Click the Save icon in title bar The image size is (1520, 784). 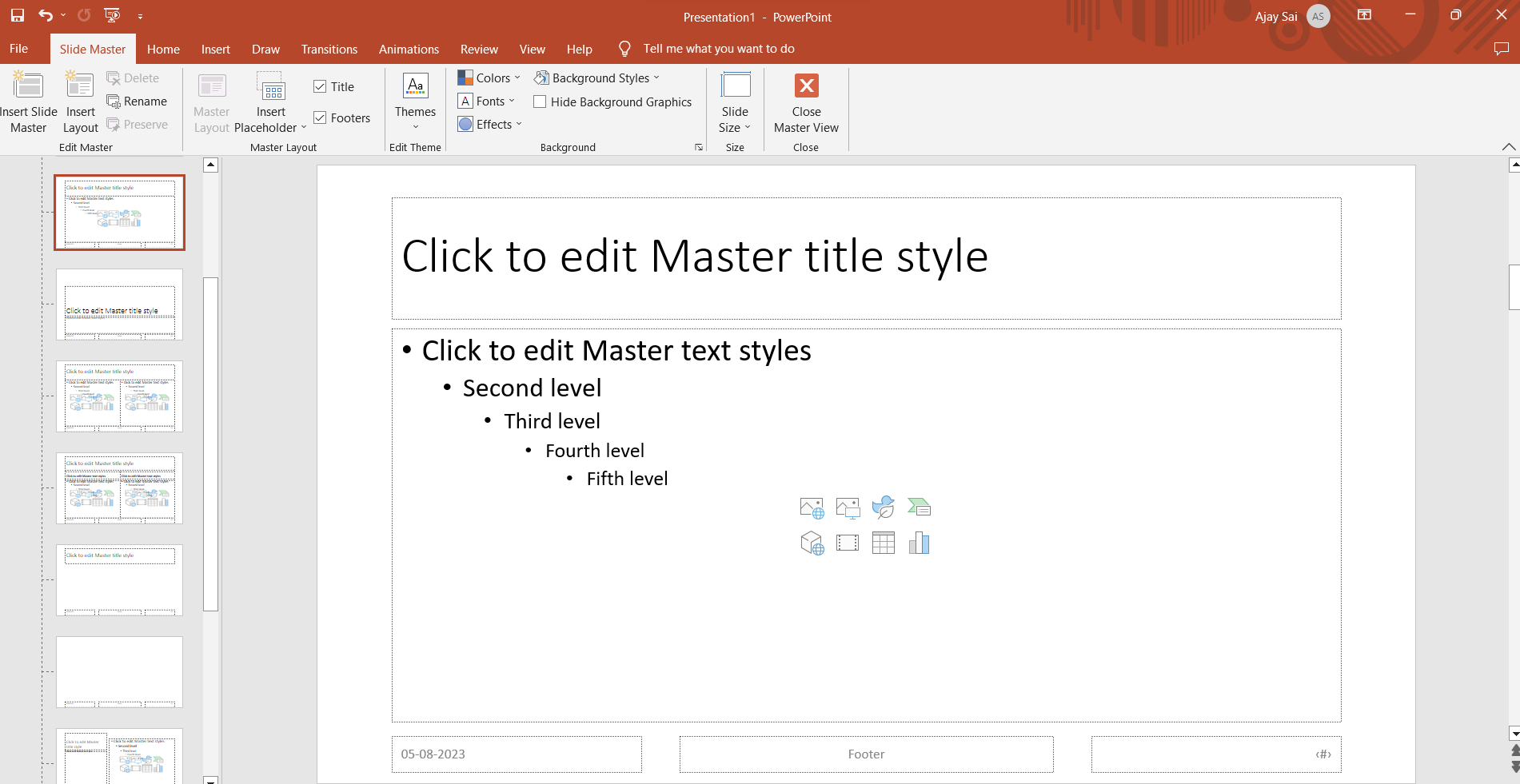[18, 15]
